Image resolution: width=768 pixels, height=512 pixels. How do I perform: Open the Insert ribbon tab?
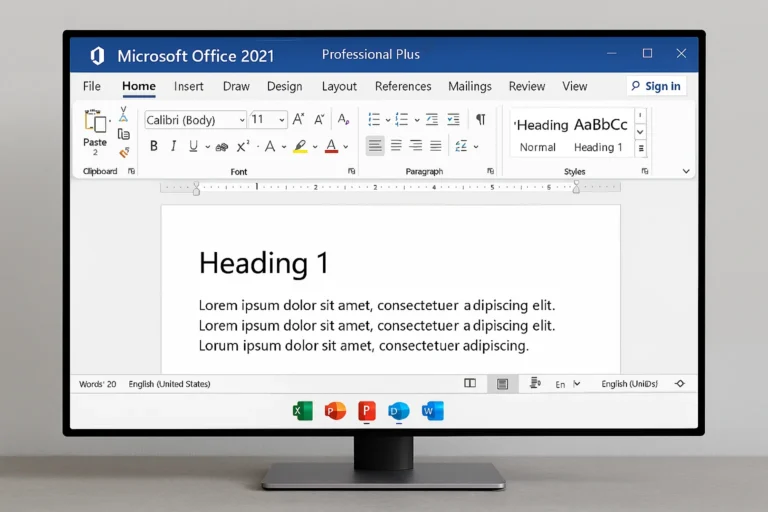tap(188, 86)
